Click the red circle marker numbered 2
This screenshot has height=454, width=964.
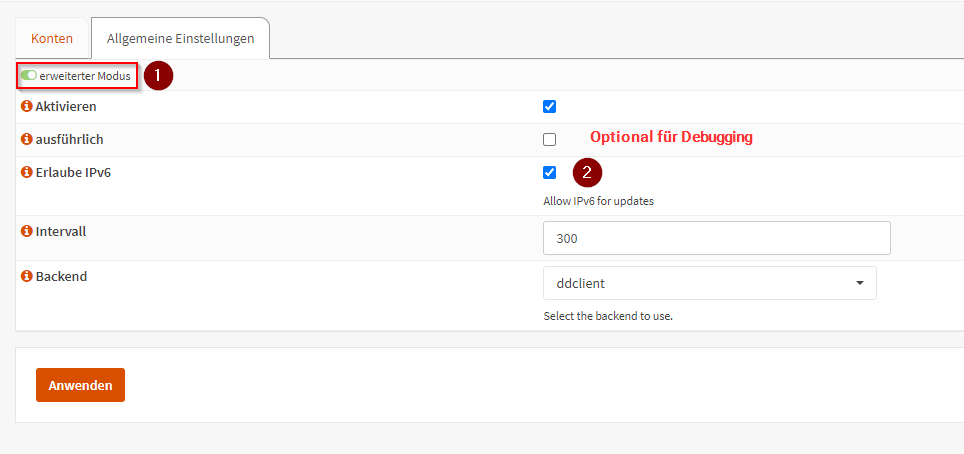587,172
